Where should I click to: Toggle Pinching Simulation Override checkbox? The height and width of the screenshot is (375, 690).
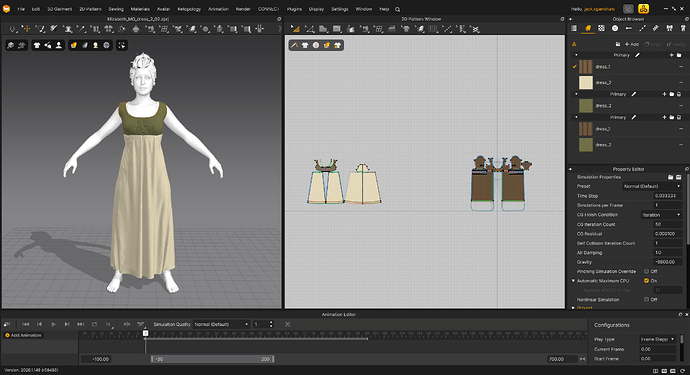click(646, 272)
